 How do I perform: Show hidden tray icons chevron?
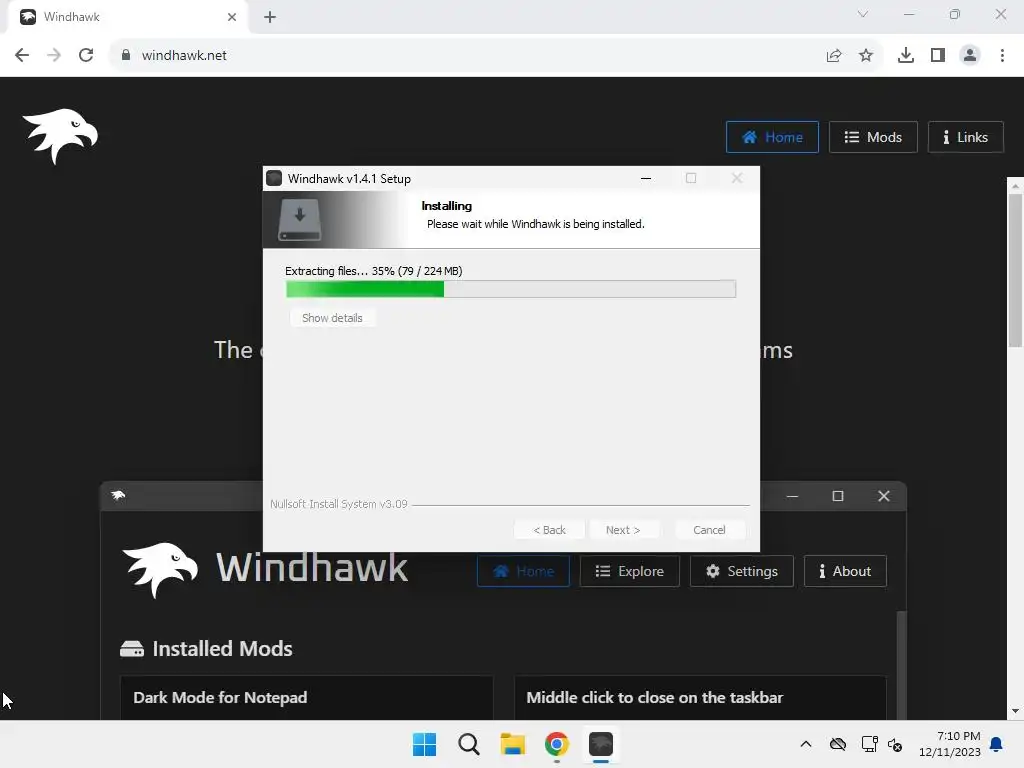click(806, 744)
